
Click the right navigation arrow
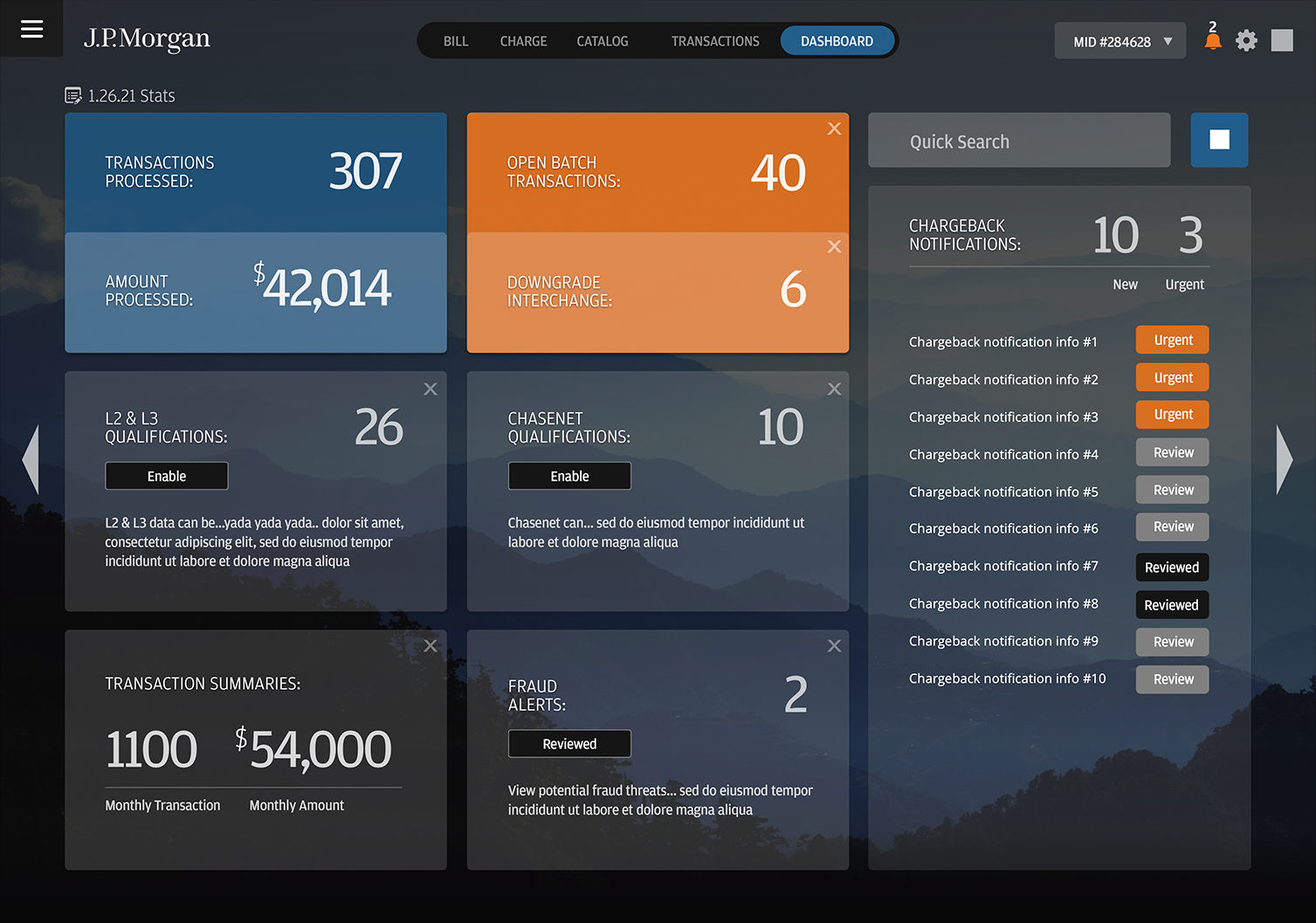(x=1285, y=460)
